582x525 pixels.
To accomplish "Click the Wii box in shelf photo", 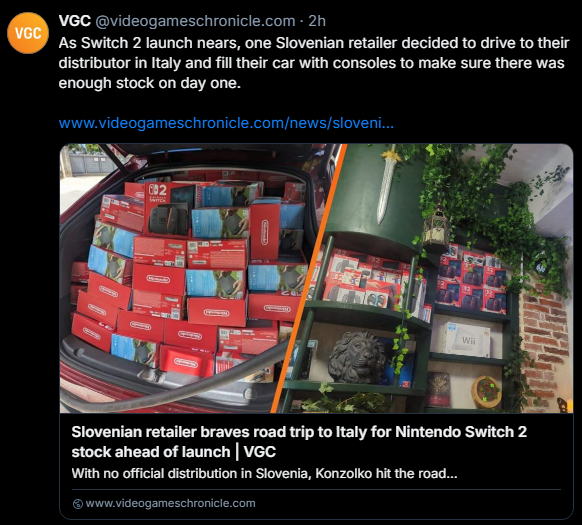I will [x=467, y=340].
